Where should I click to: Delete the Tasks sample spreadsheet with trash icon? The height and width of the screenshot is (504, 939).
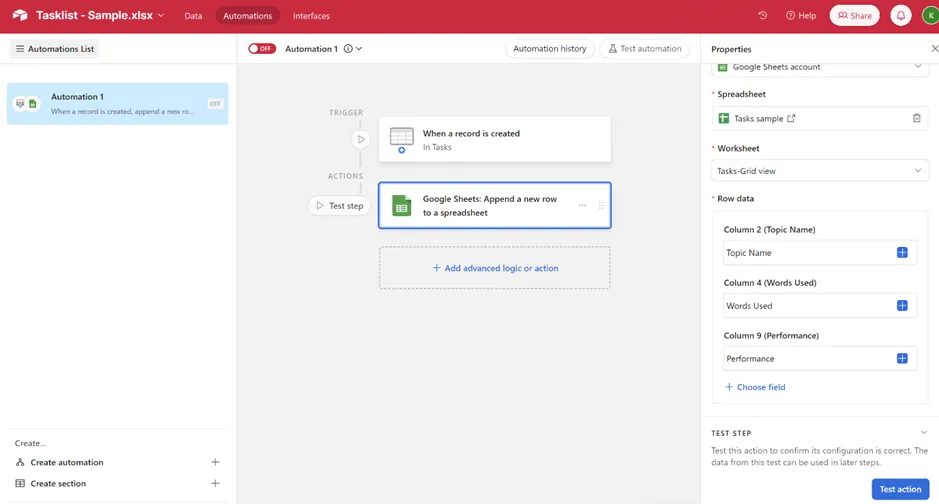point(916,119)
